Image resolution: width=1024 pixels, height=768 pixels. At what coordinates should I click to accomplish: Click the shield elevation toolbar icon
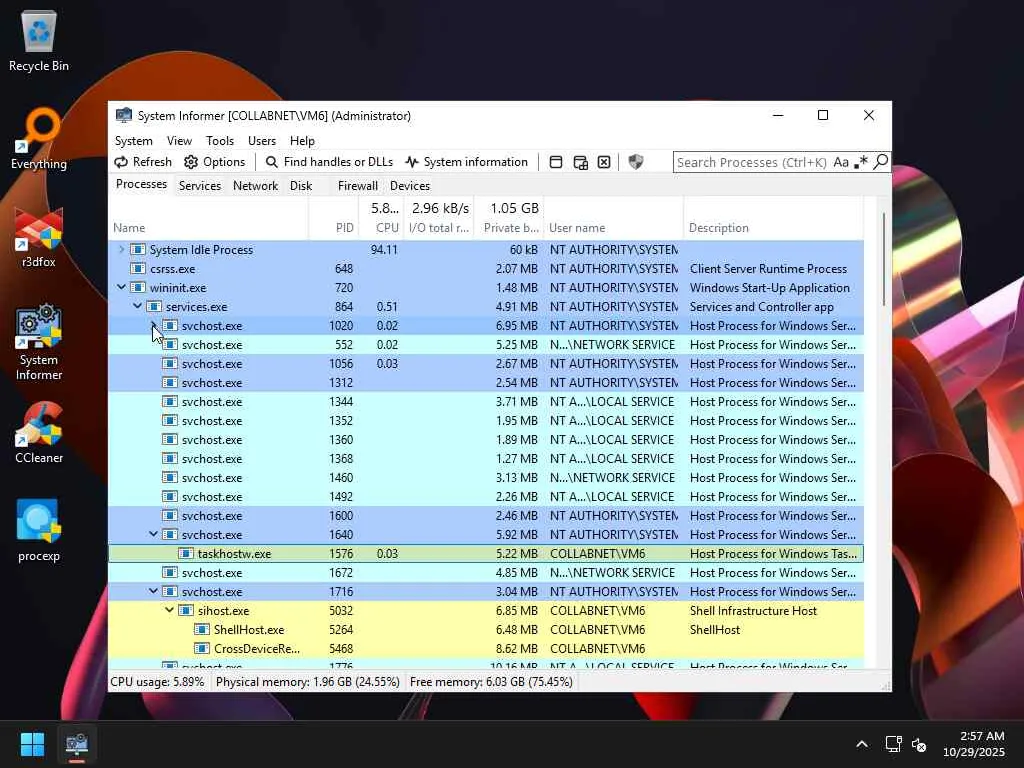coord(635,162)
